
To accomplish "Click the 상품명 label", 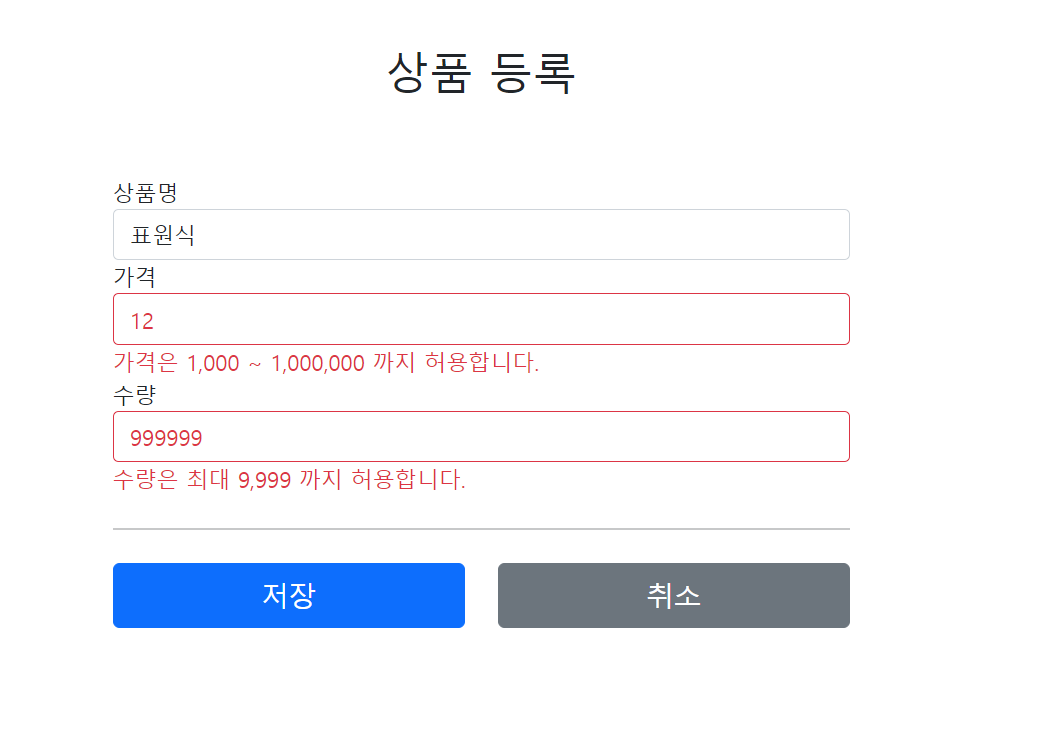I will [145, 193].
